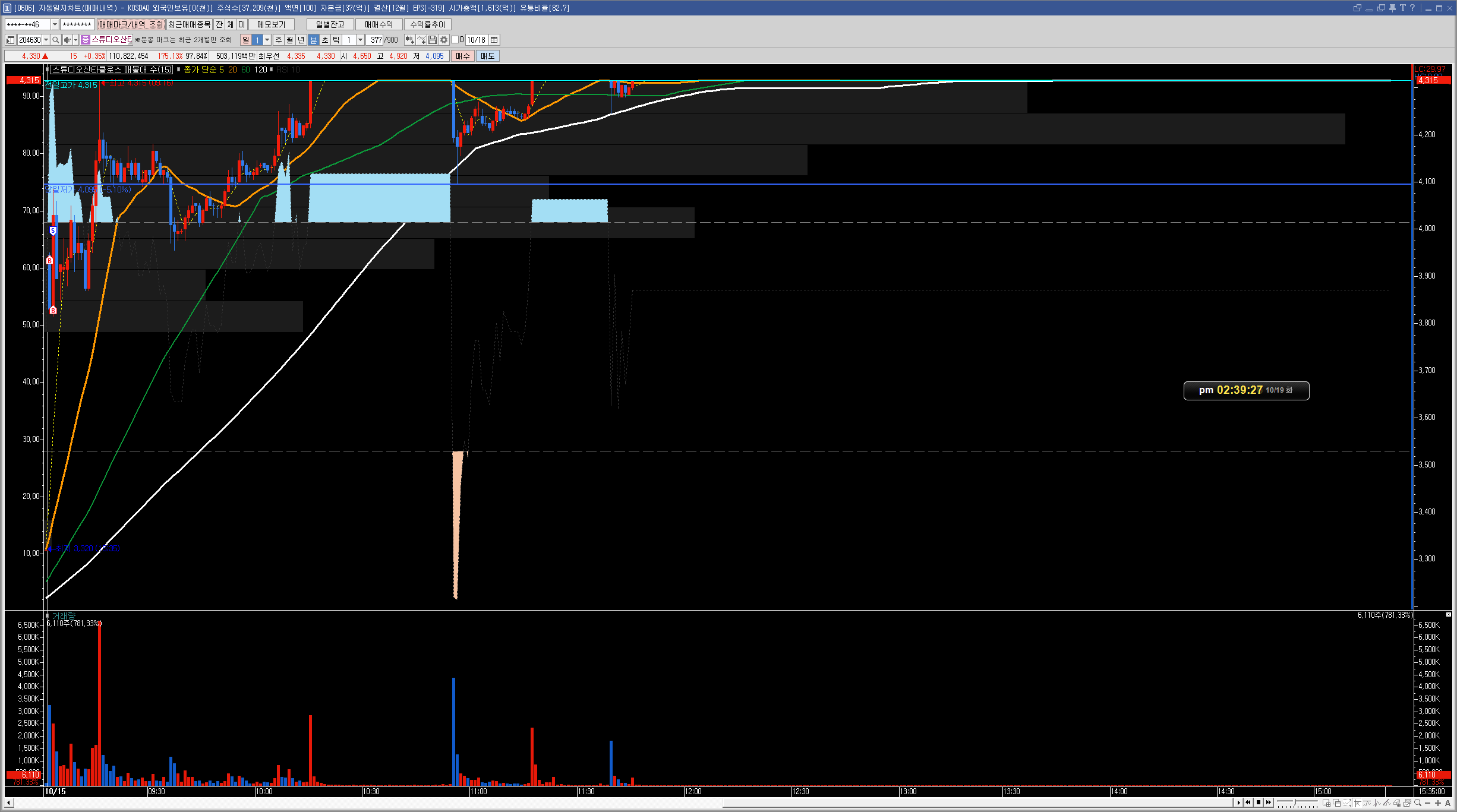Click the 매수 buy button

[462, 56]
